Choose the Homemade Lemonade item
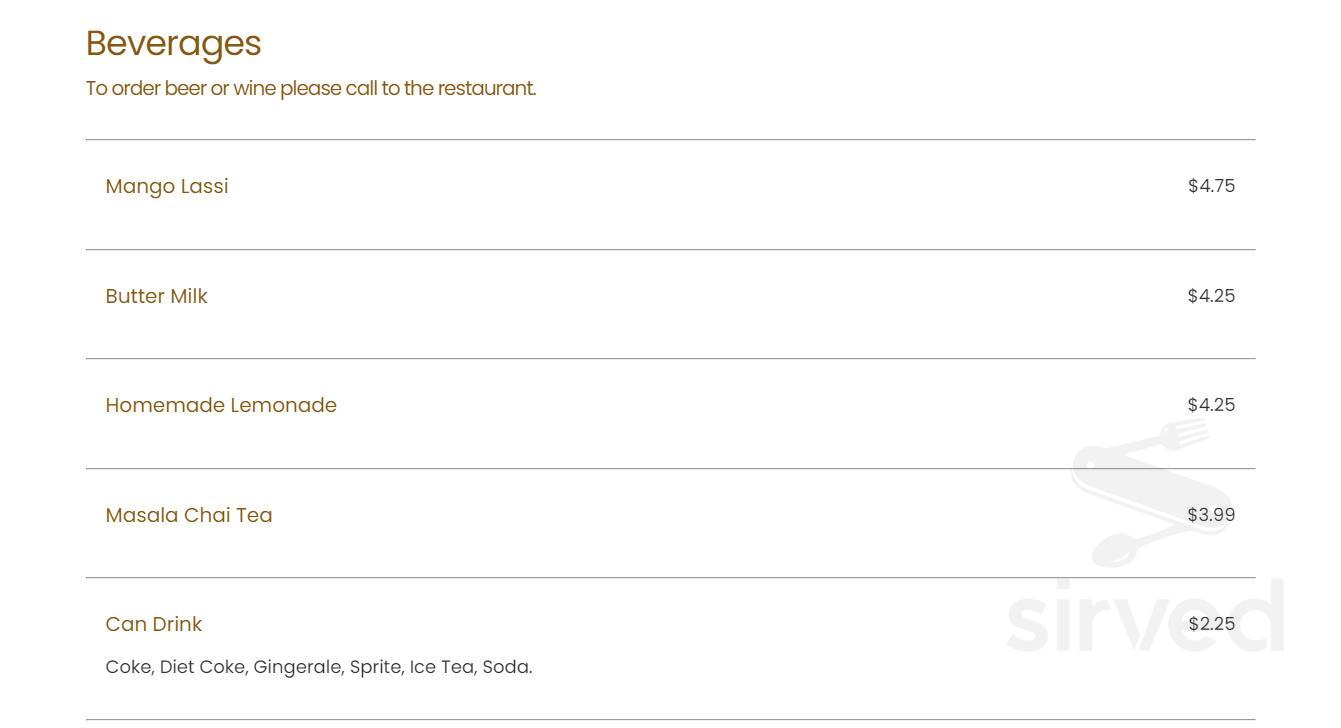Image resolution: width=1341 pixels, height=728 pixels. pyautogui.click(x=221, y=405)
